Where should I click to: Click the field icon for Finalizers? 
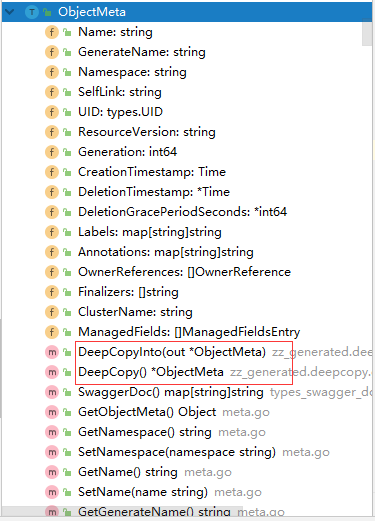[x=52, y=292]
